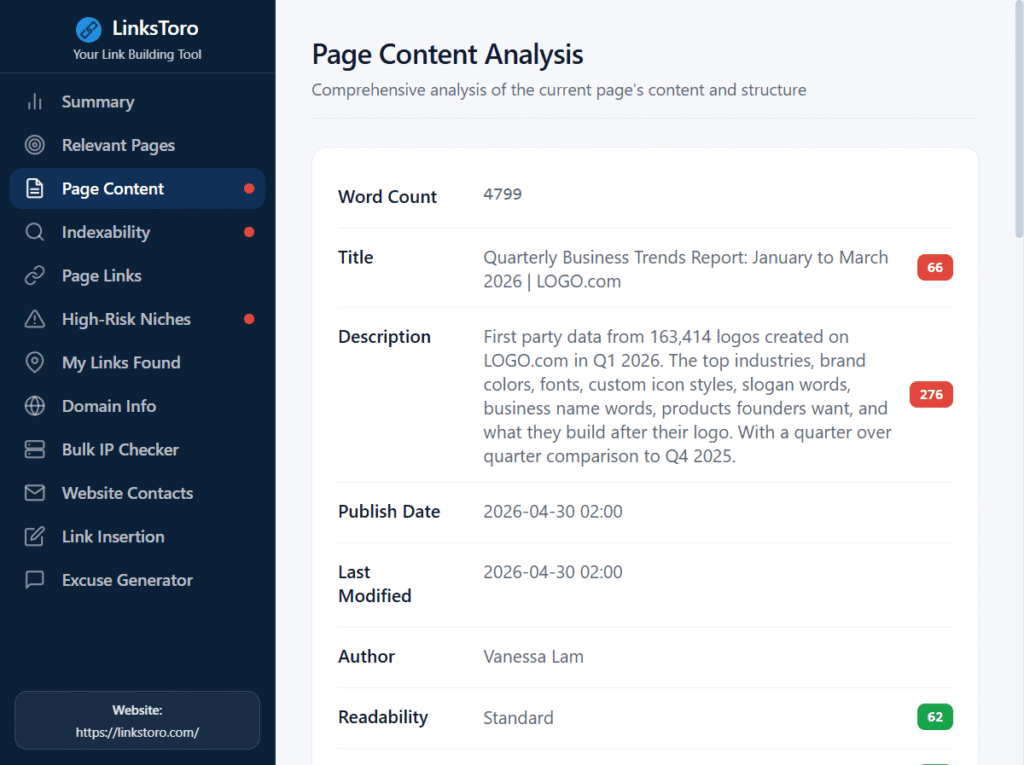Go to Link Insertion
The width and height of the screenshot is (1024, 765).
pyautogui.click(x=137, y=536)
